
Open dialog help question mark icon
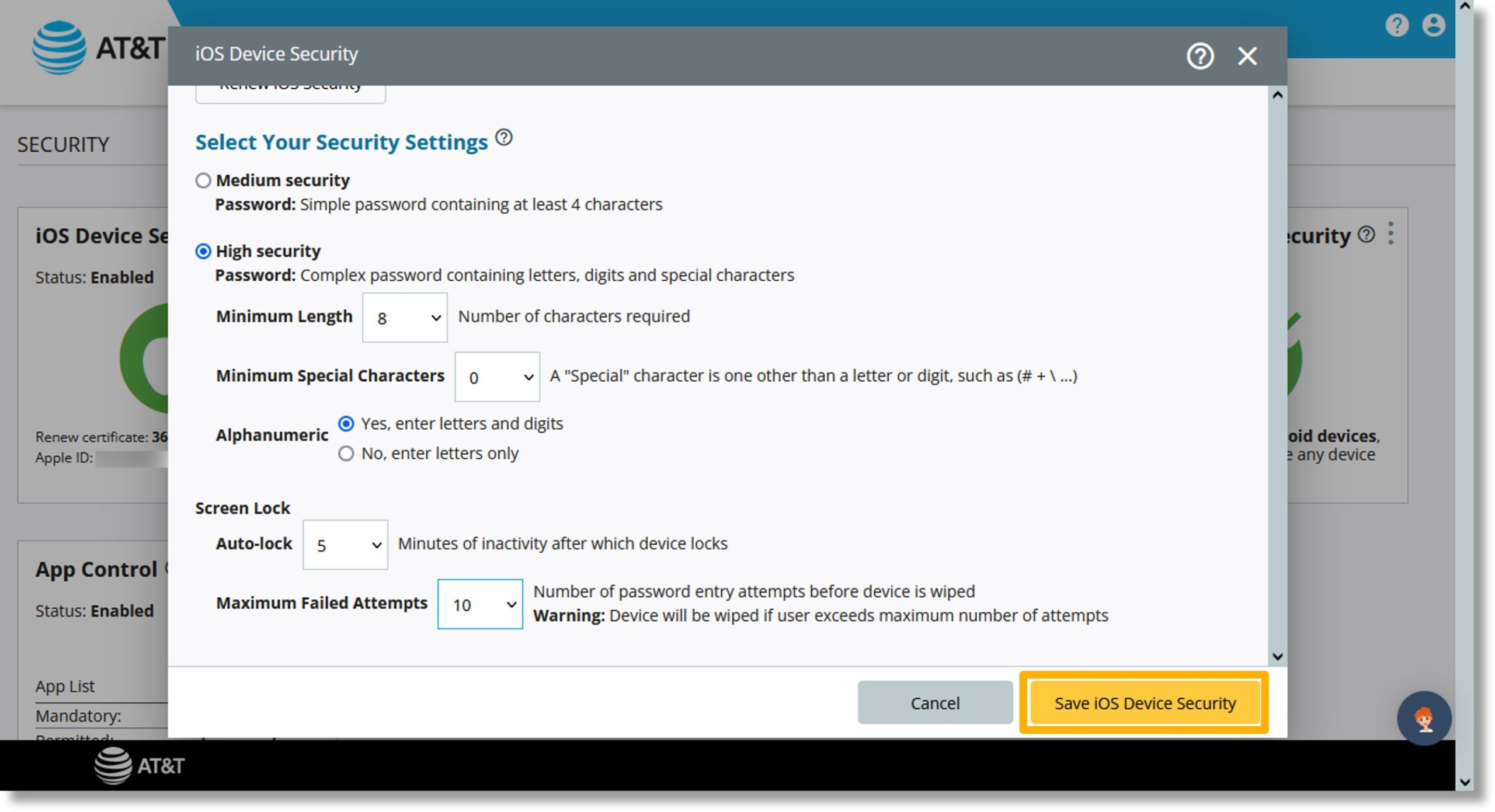[1200, 56]
